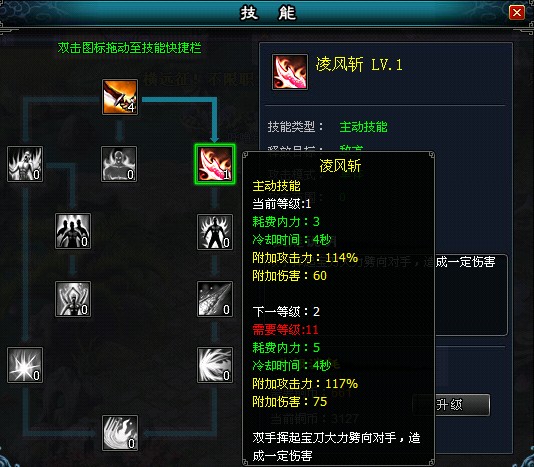
Task: Select the orange sword skill with level 4
Action: pyautogui.click(x=120, y=97)
